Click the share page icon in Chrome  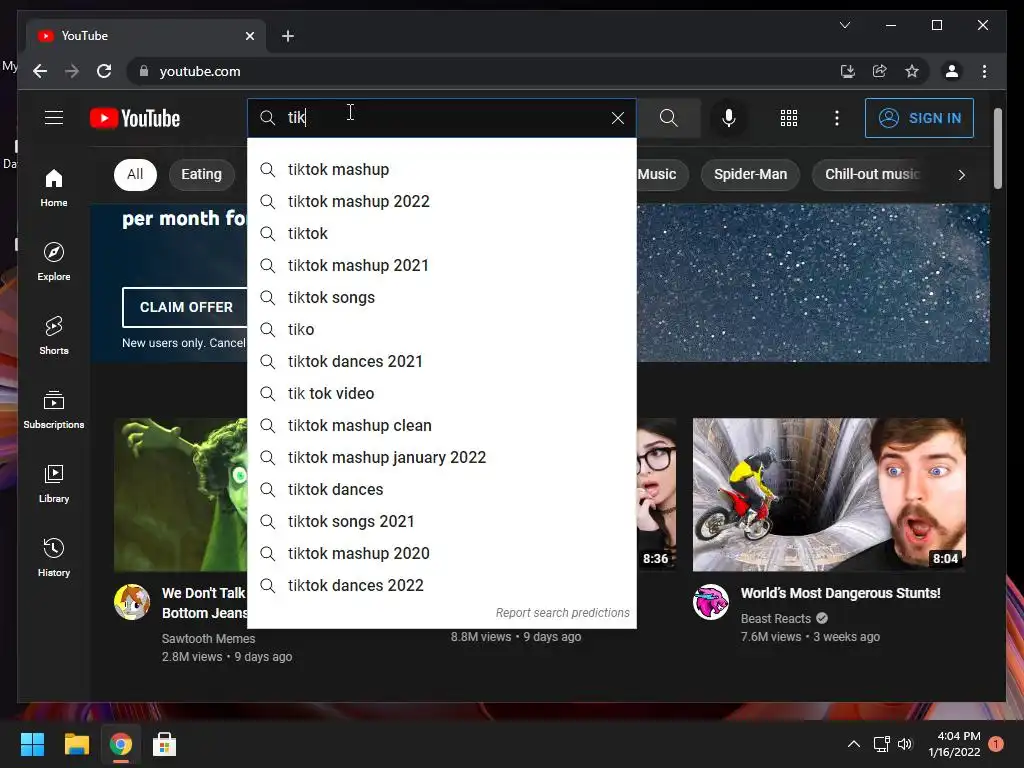(x=880, y=71)
